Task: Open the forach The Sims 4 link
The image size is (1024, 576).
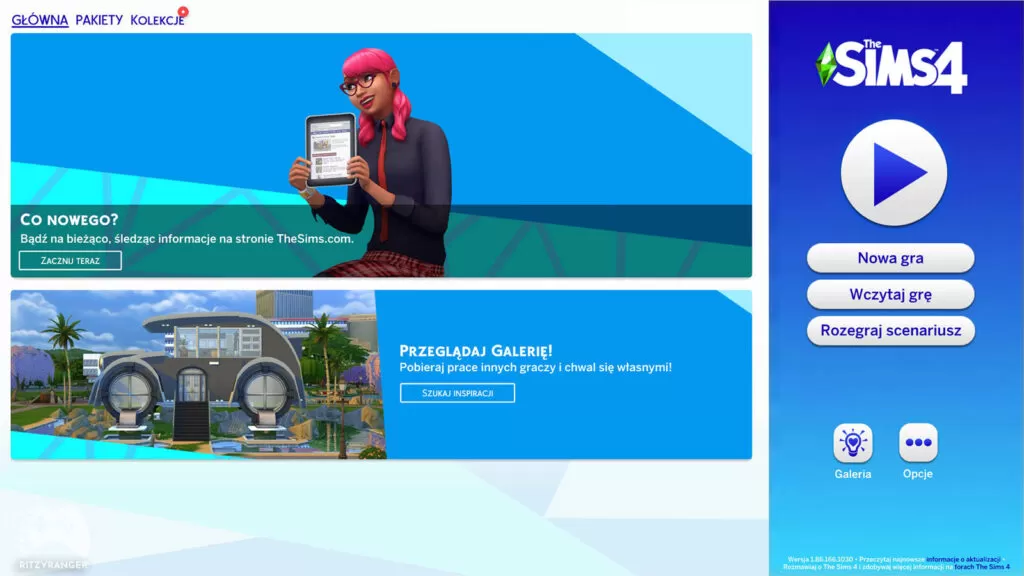Action: [982, 567]
